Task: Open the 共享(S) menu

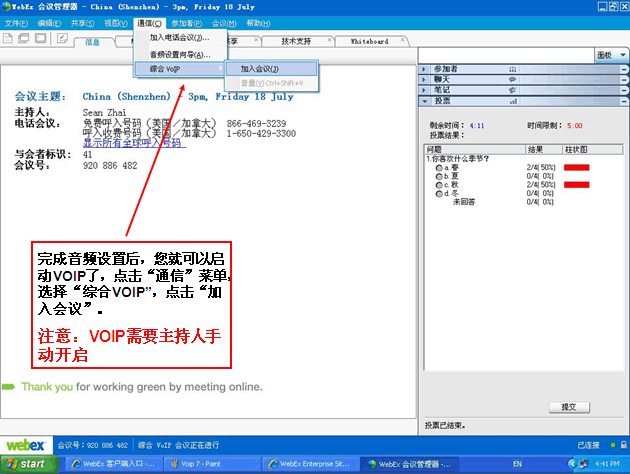Action: click(82, 23)
